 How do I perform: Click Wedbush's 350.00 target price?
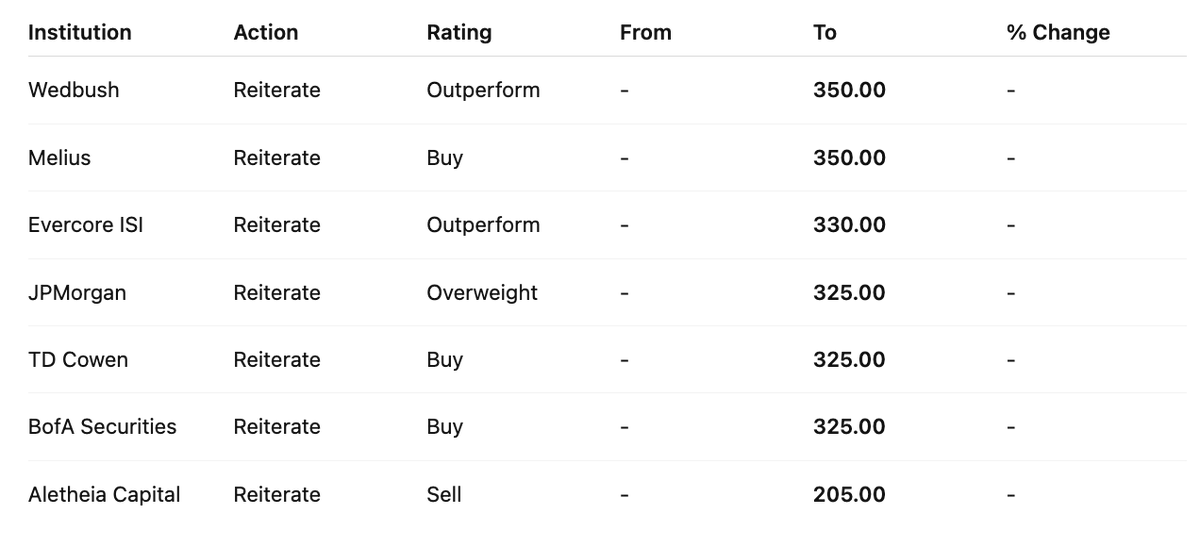click(x=849, y=90)
